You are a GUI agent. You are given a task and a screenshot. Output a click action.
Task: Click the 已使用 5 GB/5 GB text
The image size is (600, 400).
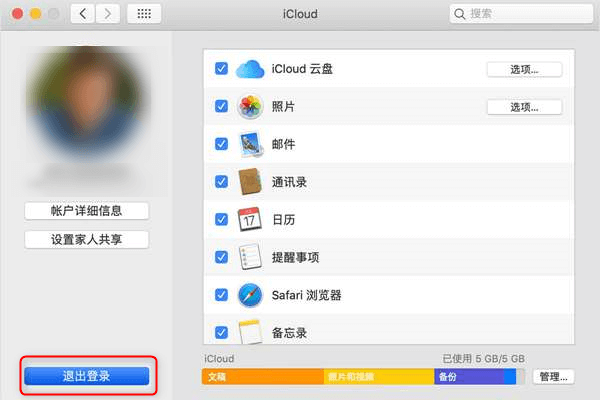483,359
